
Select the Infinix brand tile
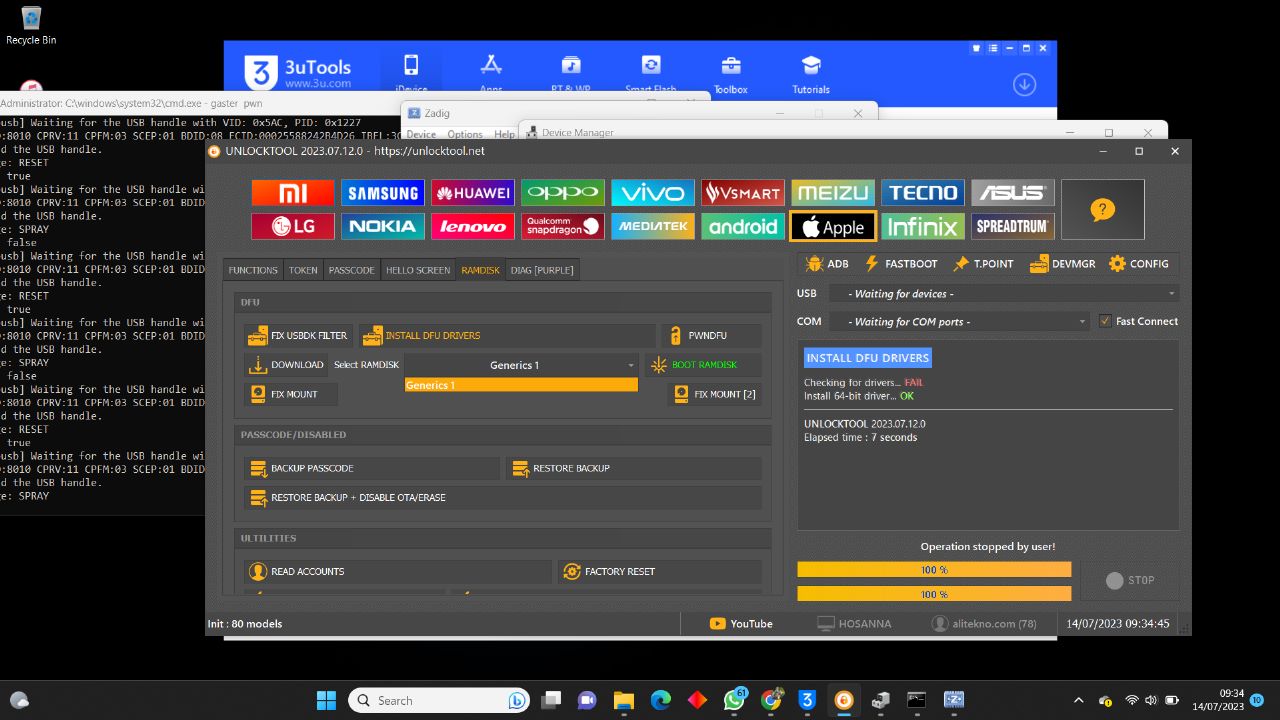click(x=923, y=226)
